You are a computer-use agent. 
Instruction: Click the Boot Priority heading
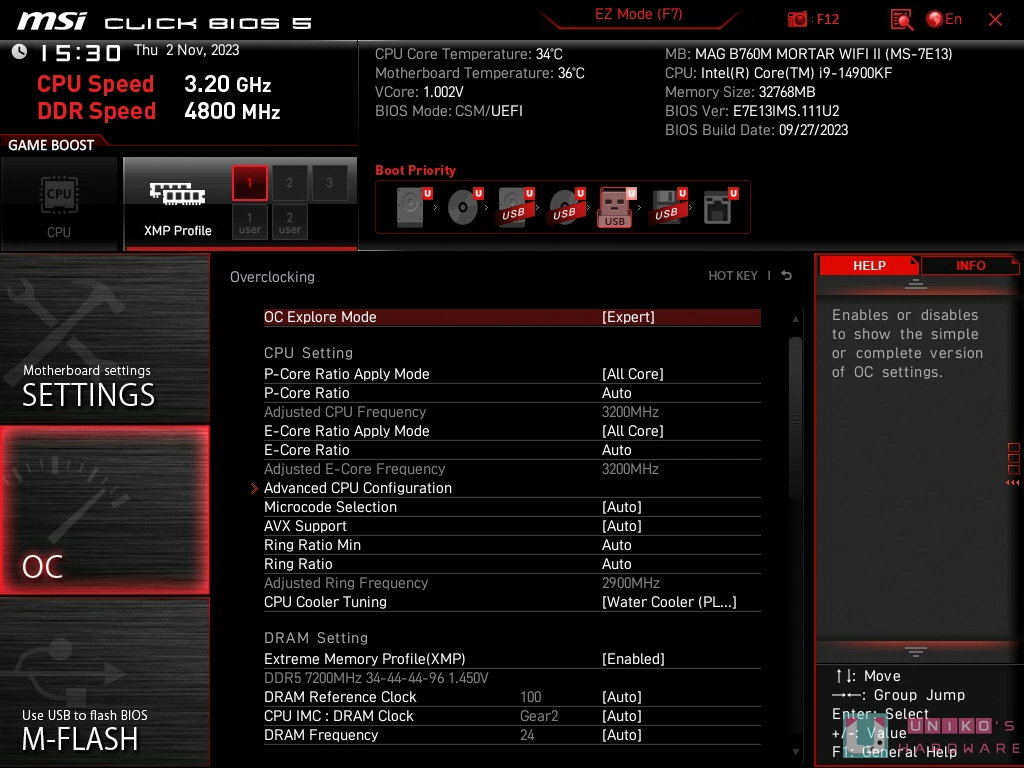(x=415, y=170)
